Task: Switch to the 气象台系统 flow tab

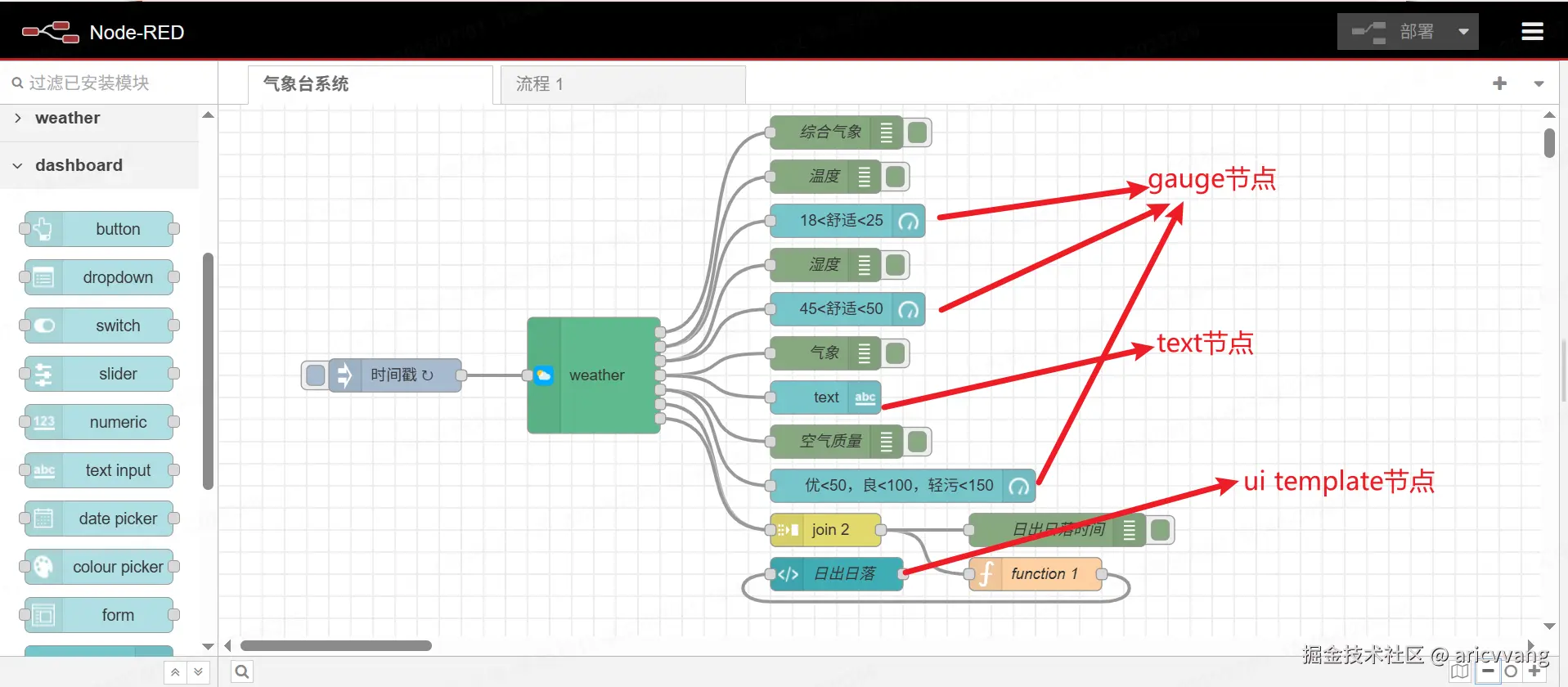Action: coord(370,84)
